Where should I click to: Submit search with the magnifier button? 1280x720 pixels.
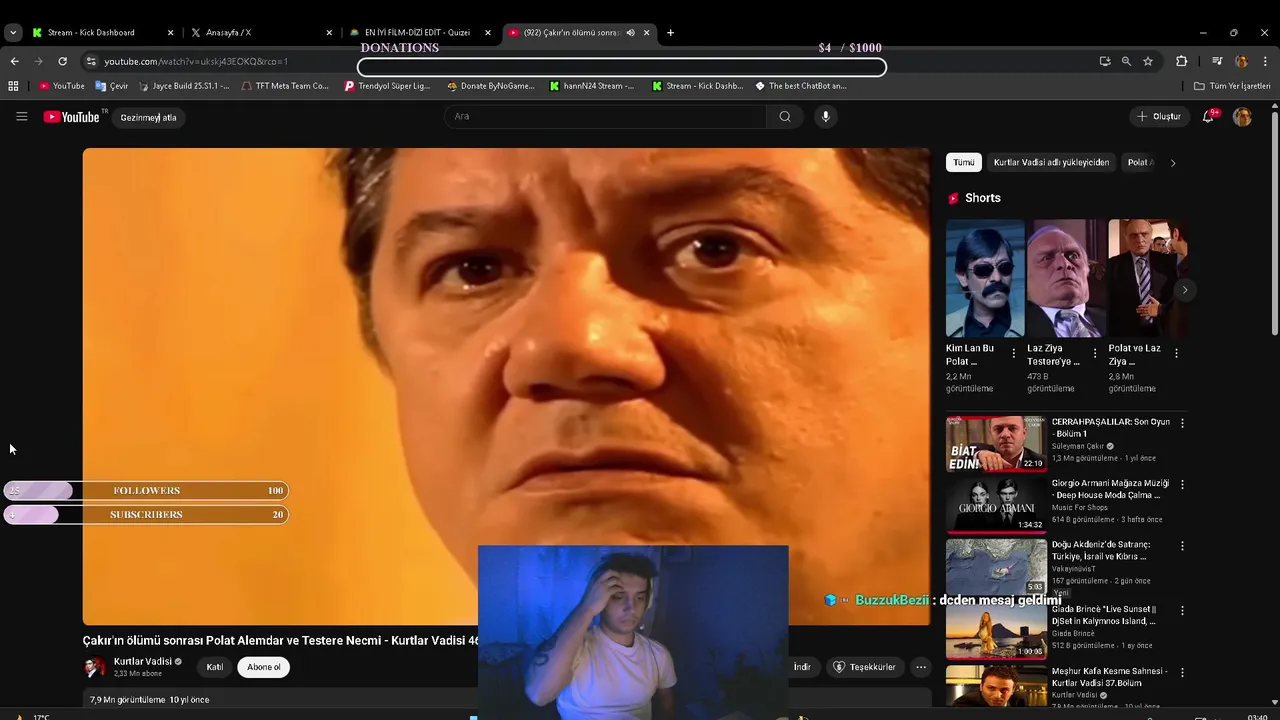785,117
